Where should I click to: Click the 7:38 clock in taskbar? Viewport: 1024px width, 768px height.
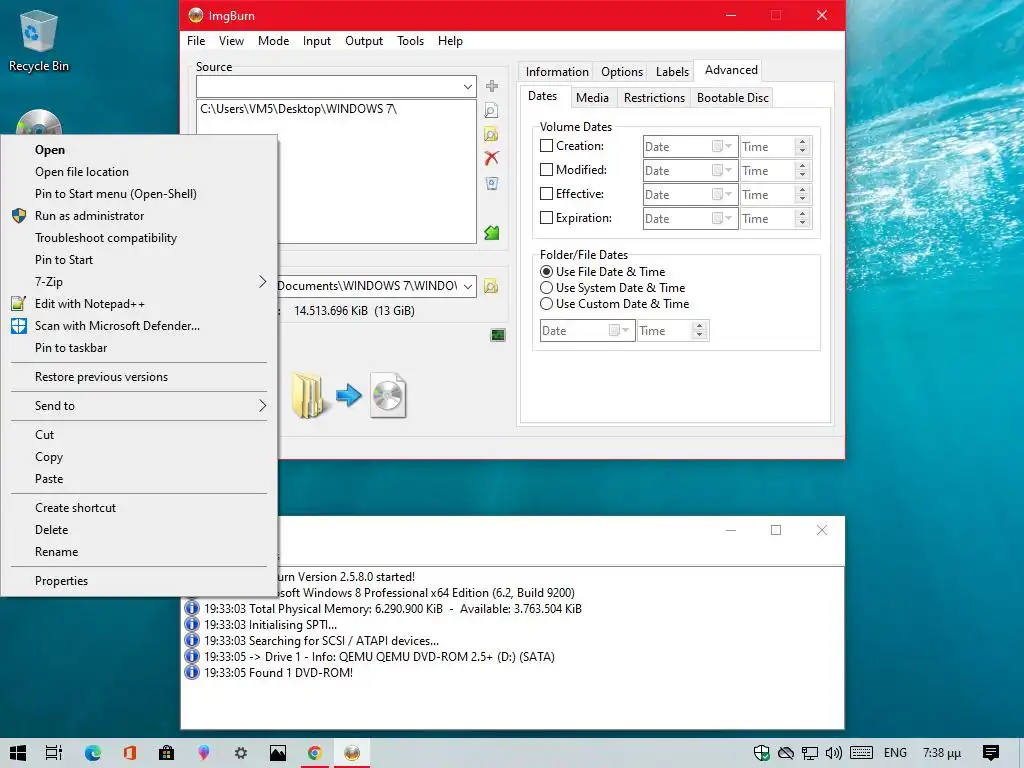click(x=942, y=753)
